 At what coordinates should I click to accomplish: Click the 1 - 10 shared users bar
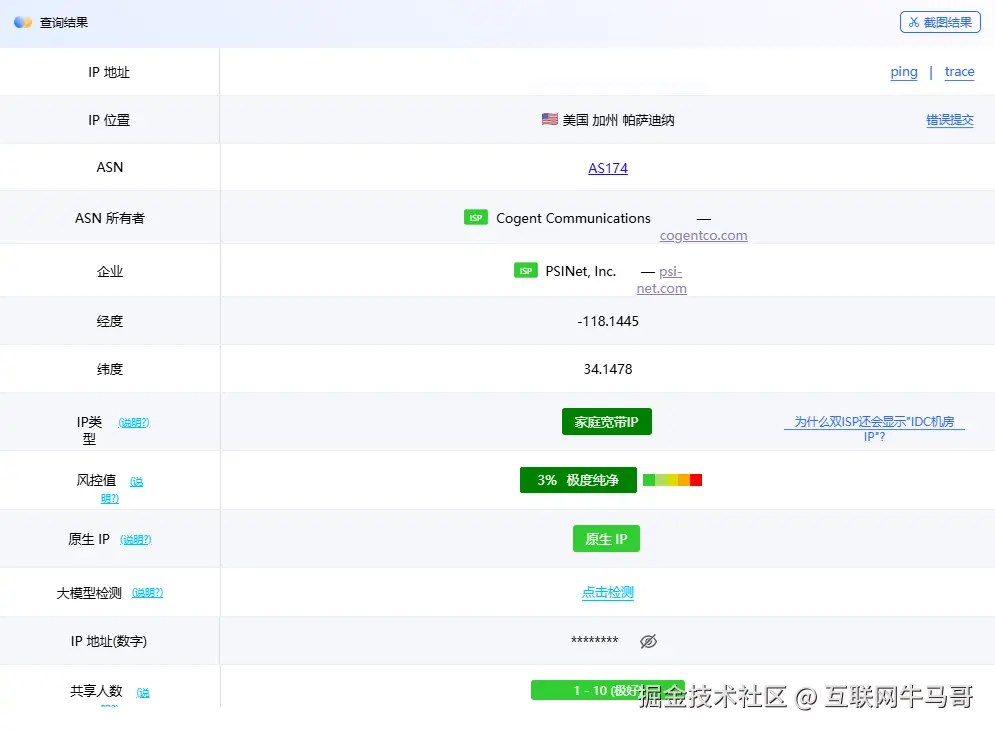tap(607, 690)
